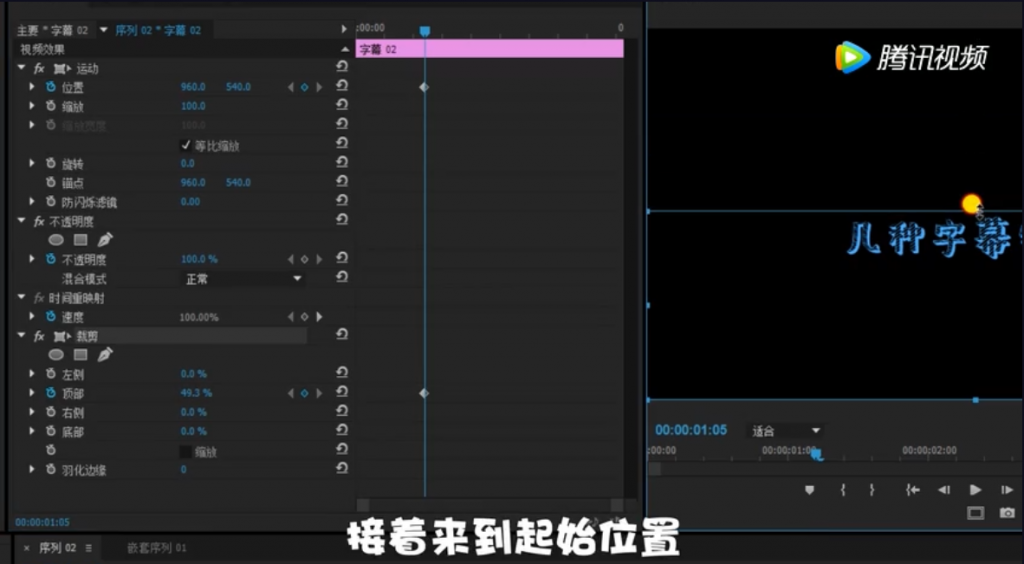Select the pink 字幕 02 clip bar
The height and width of the screenshot is (564, 1024).
(x=489, y=49)
